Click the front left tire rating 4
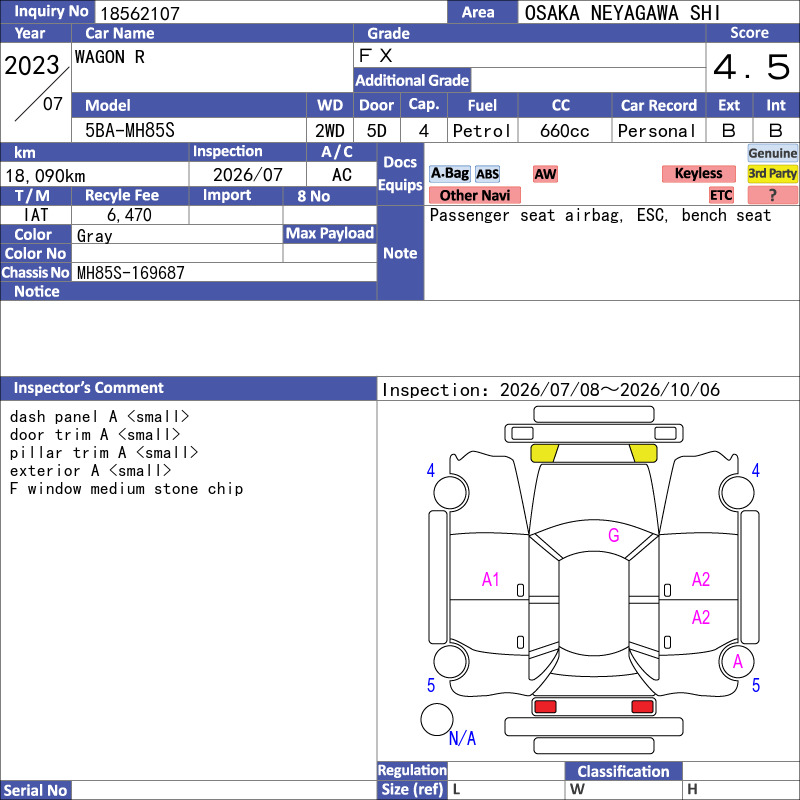800x800 pixels. click(x=431, y=470)
